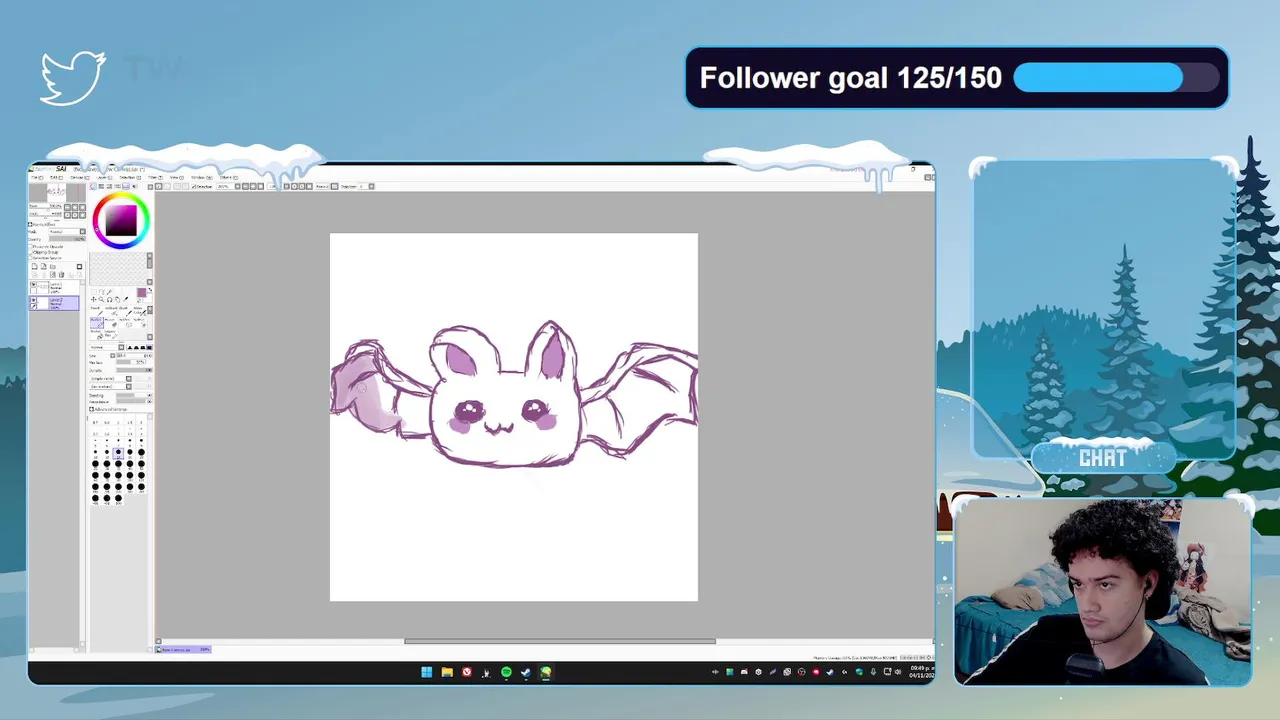Screen dimensions: 1280x720
Task: Expand the Advanced Settings section
Action: click(91, 409)
